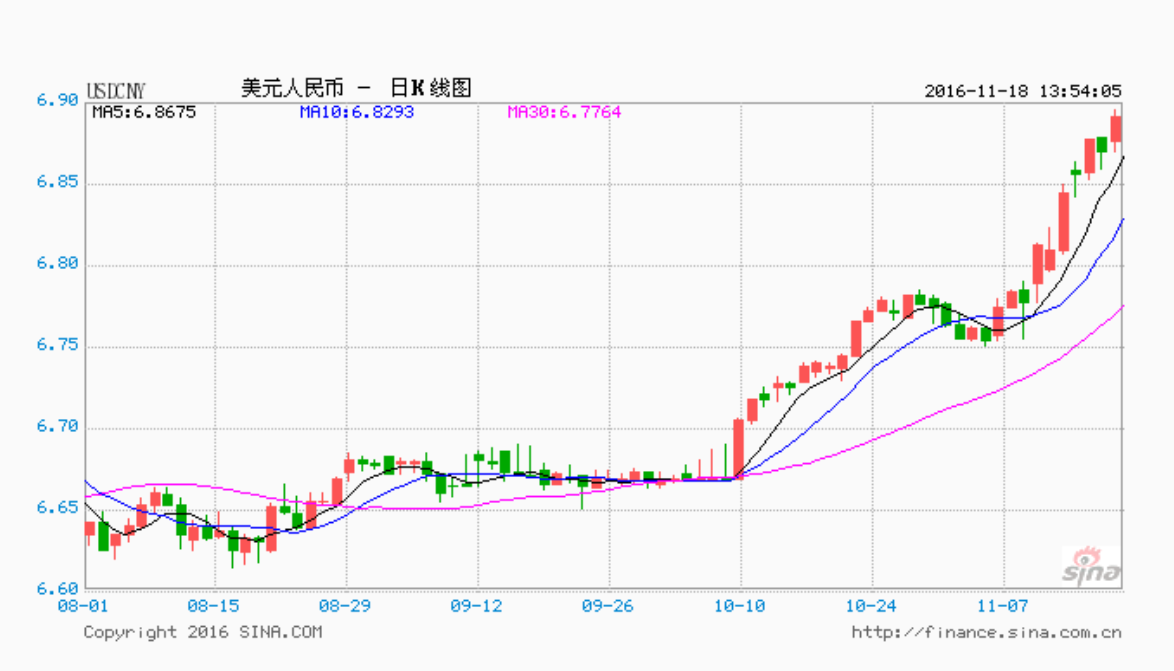1174x671 pixels.
Task: Click the Copyright 2016 SINA.COM text
Action: coord(203,633)
